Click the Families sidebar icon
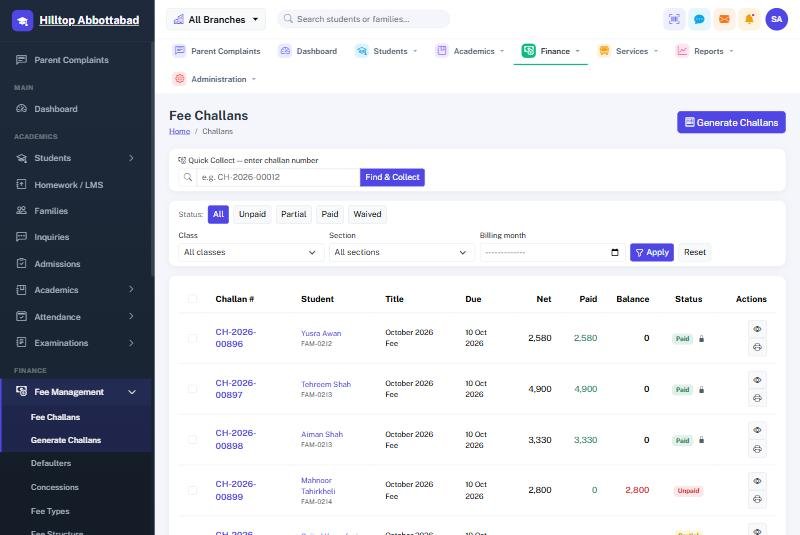 [21, 211]
